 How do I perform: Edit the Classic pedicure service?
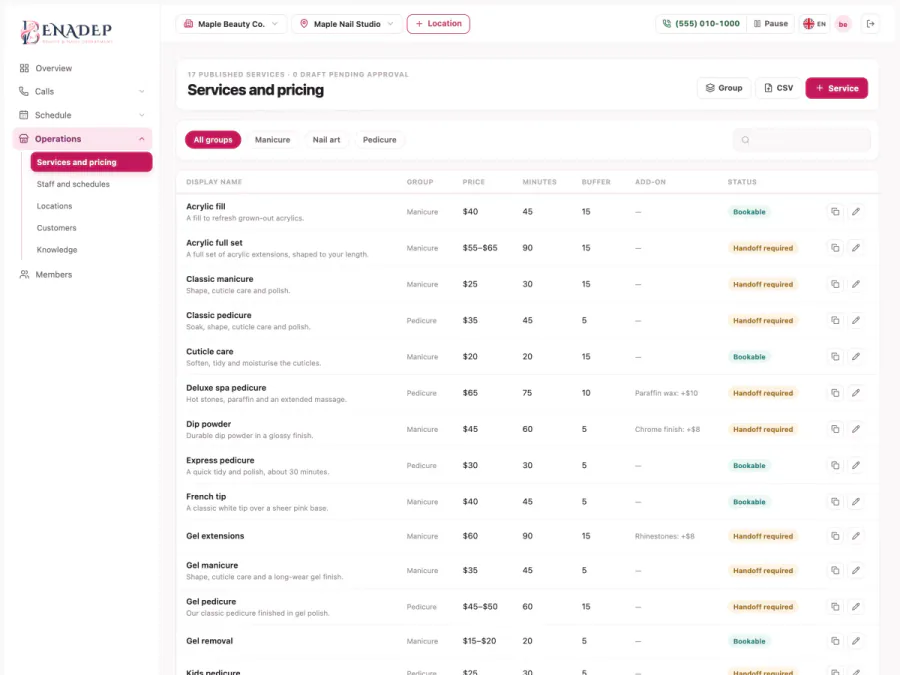click(x=856, y=320)
